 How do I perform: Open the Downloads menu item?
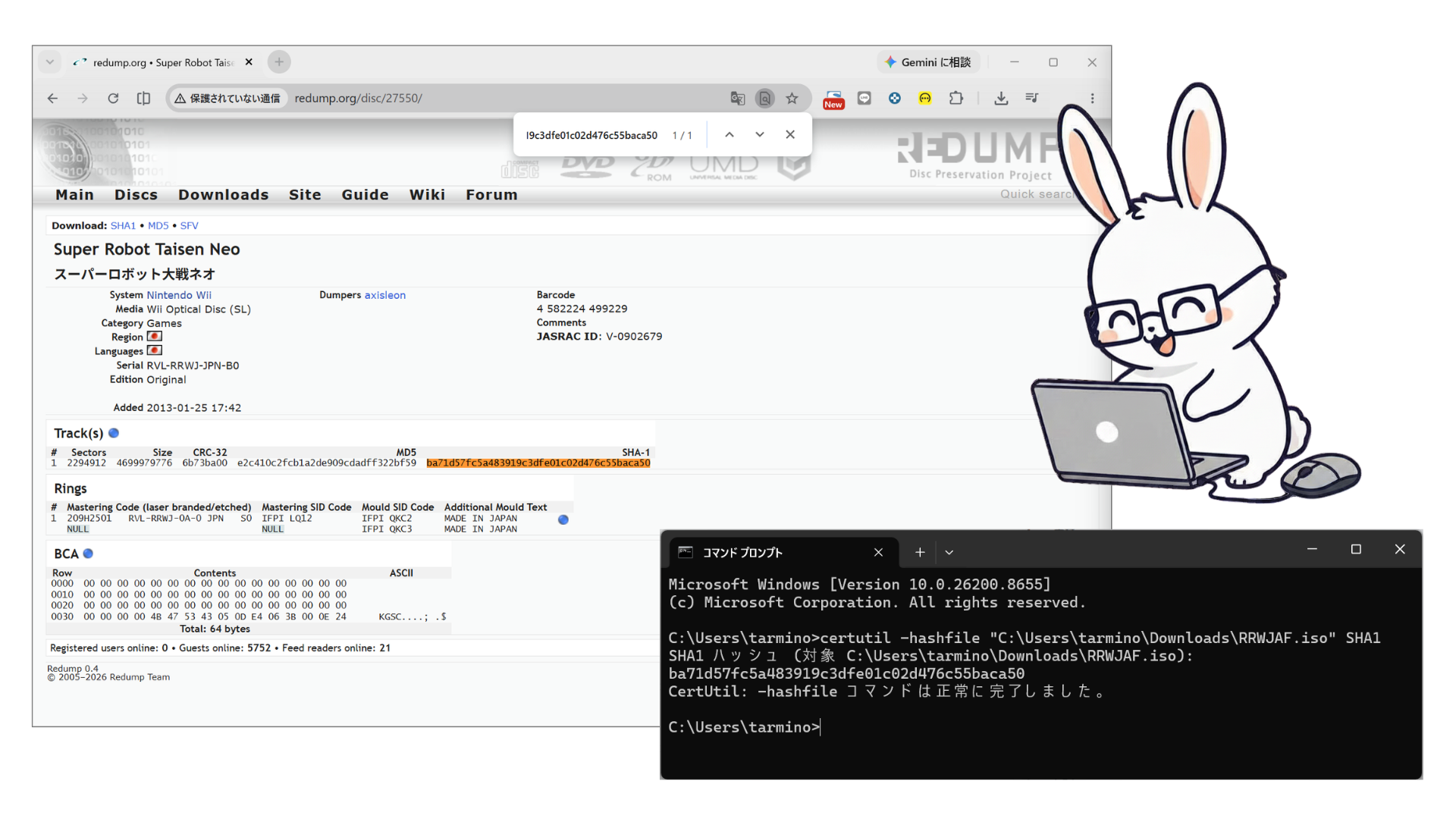(x=224, y=195)
